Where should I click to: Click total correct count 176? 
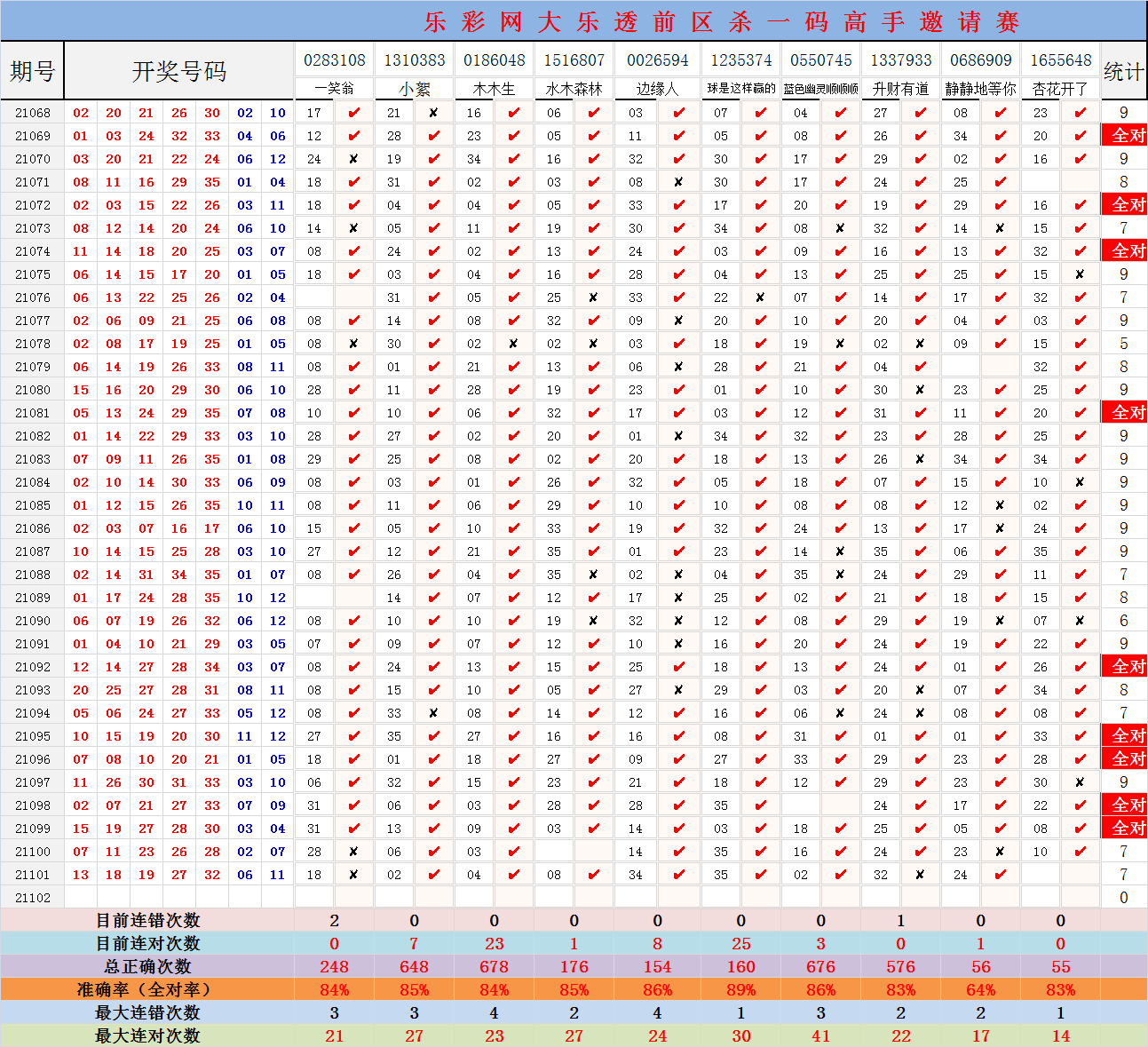pyautogui.click(x=574, y=967)
